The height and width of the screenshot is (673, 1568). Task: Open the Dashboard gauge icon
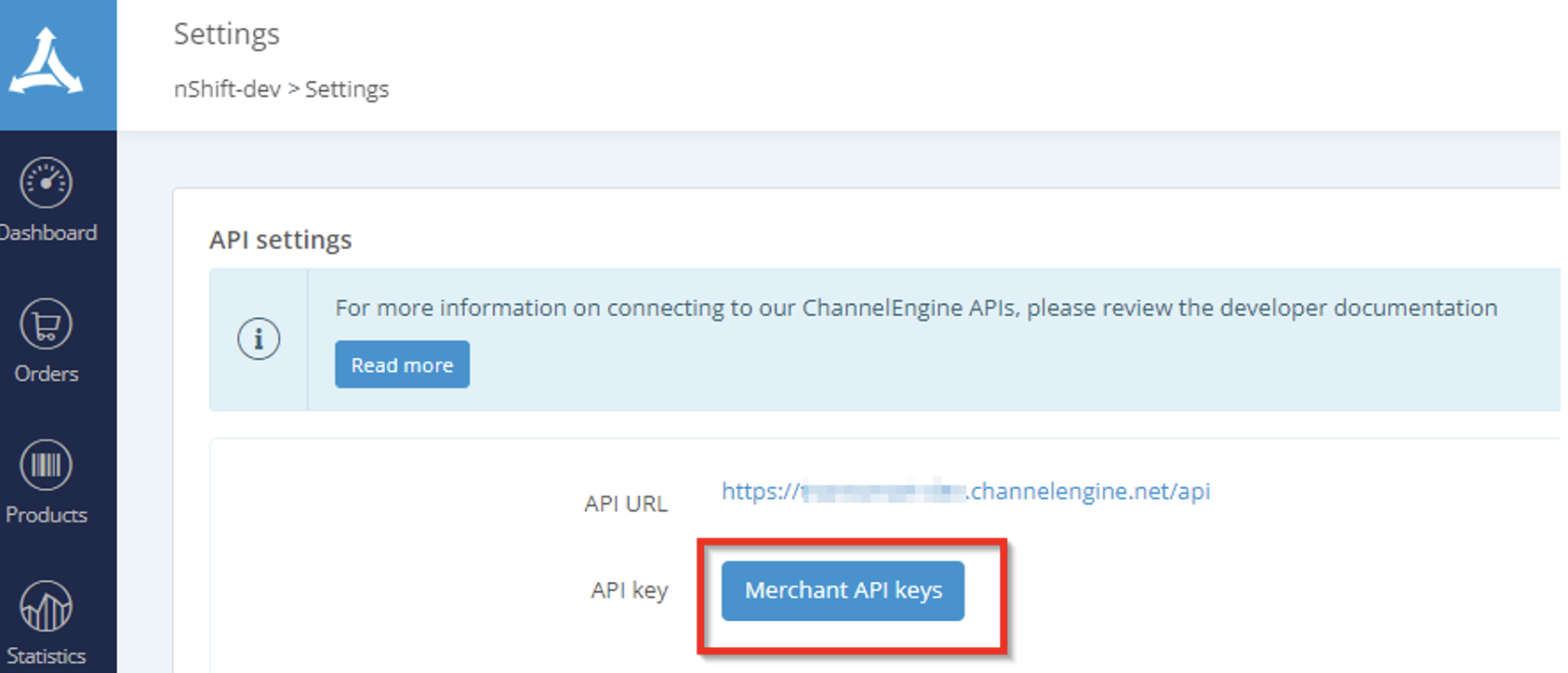click(x=46, y=183)
